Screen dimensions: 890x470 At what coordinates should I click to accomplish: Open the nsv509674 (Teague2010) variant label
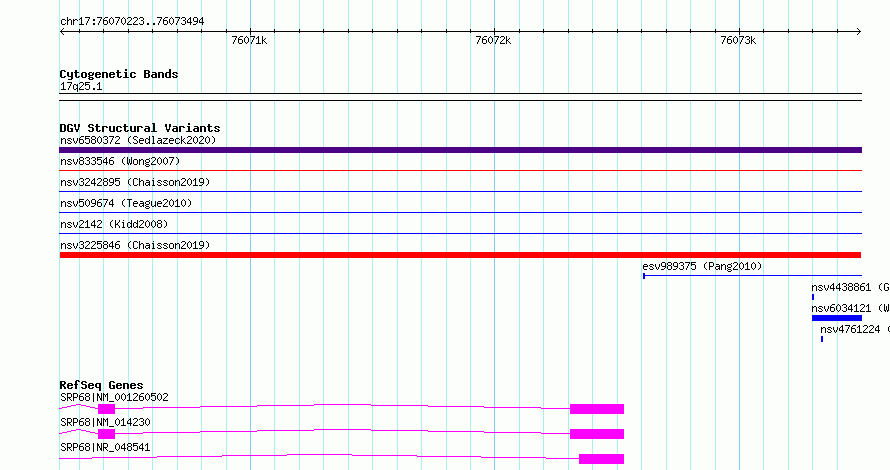tap(126, 203)
